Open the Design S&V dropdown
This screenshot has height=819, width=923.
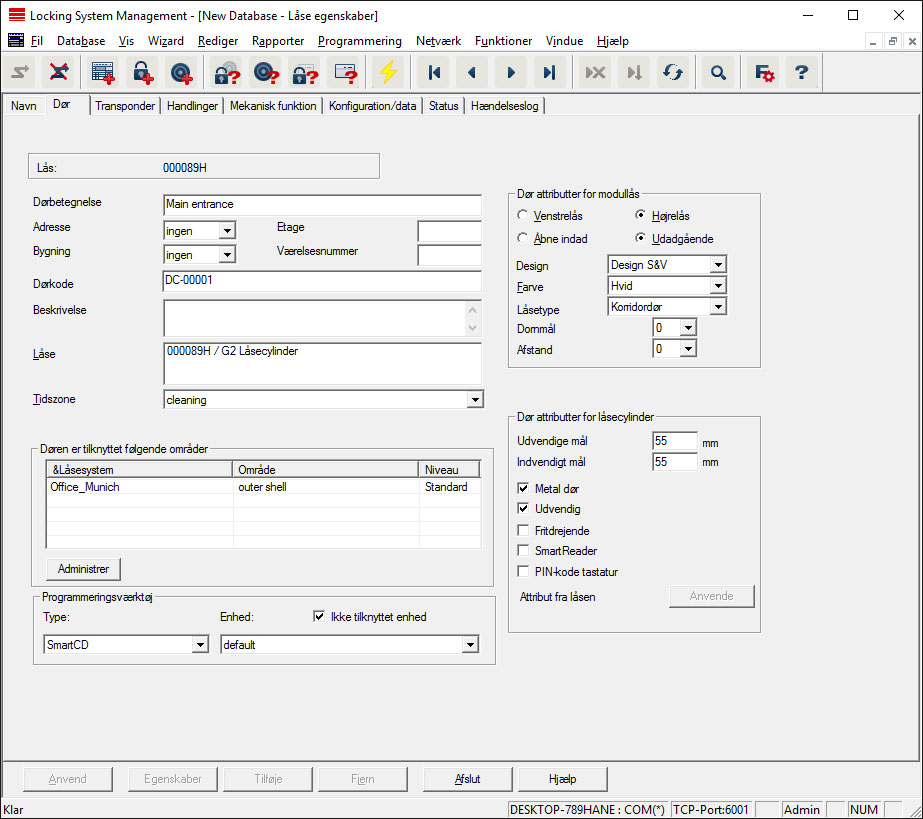coord(717,266)
